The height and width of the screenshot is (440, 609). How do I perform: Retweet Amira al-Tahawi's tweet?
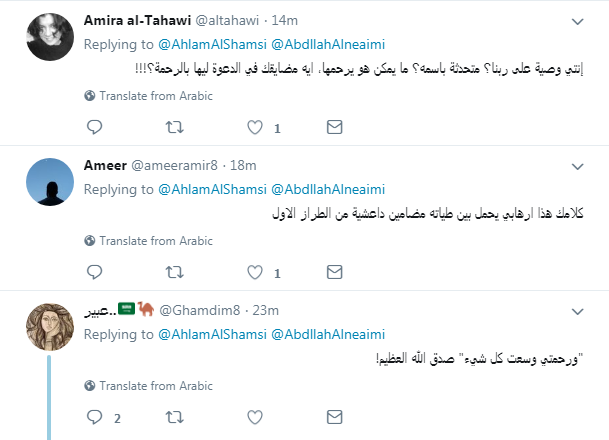[x=174, y=127]
